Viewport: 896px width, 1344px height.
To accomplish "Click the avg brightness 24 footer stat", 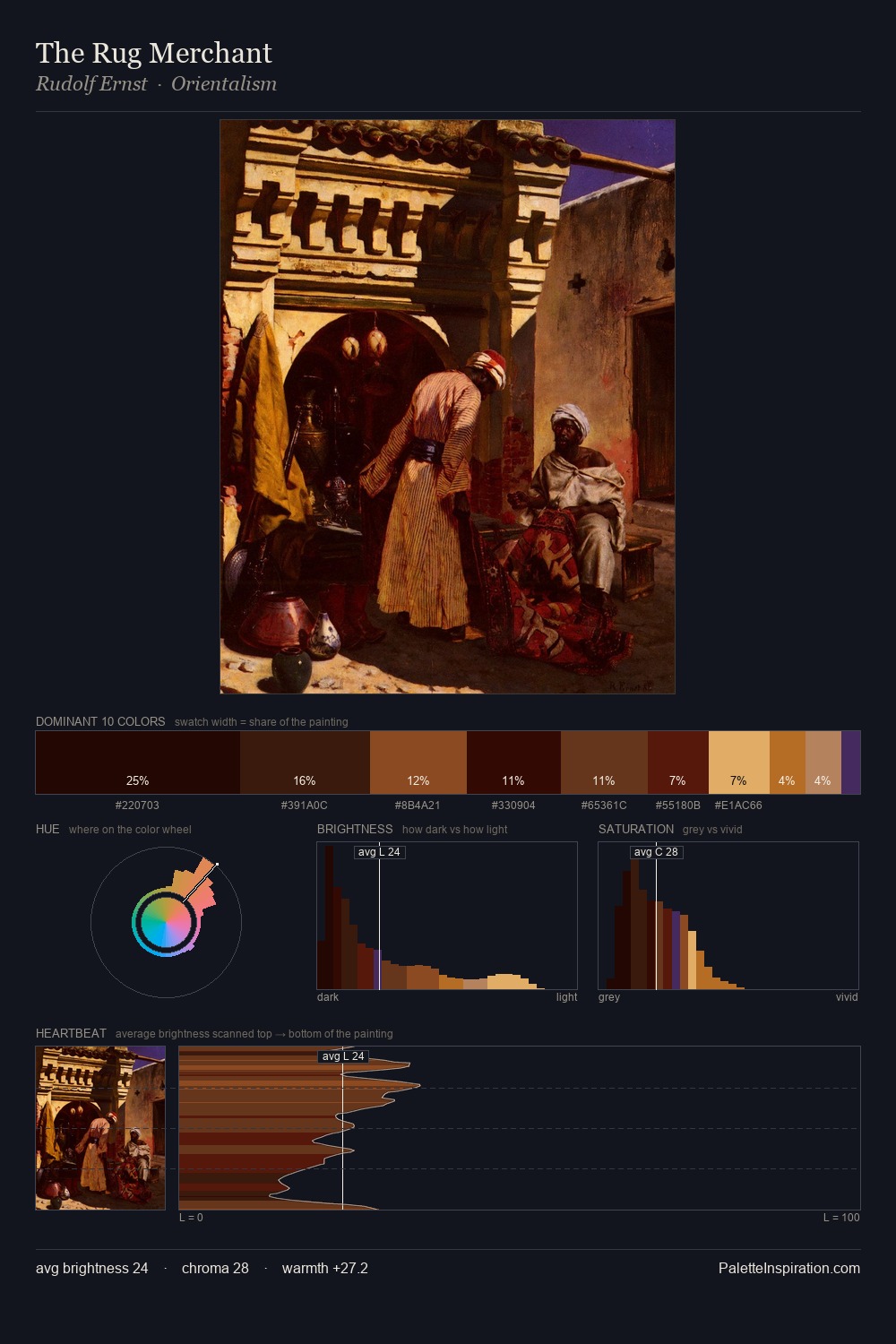I will (x=92, y=1269).
